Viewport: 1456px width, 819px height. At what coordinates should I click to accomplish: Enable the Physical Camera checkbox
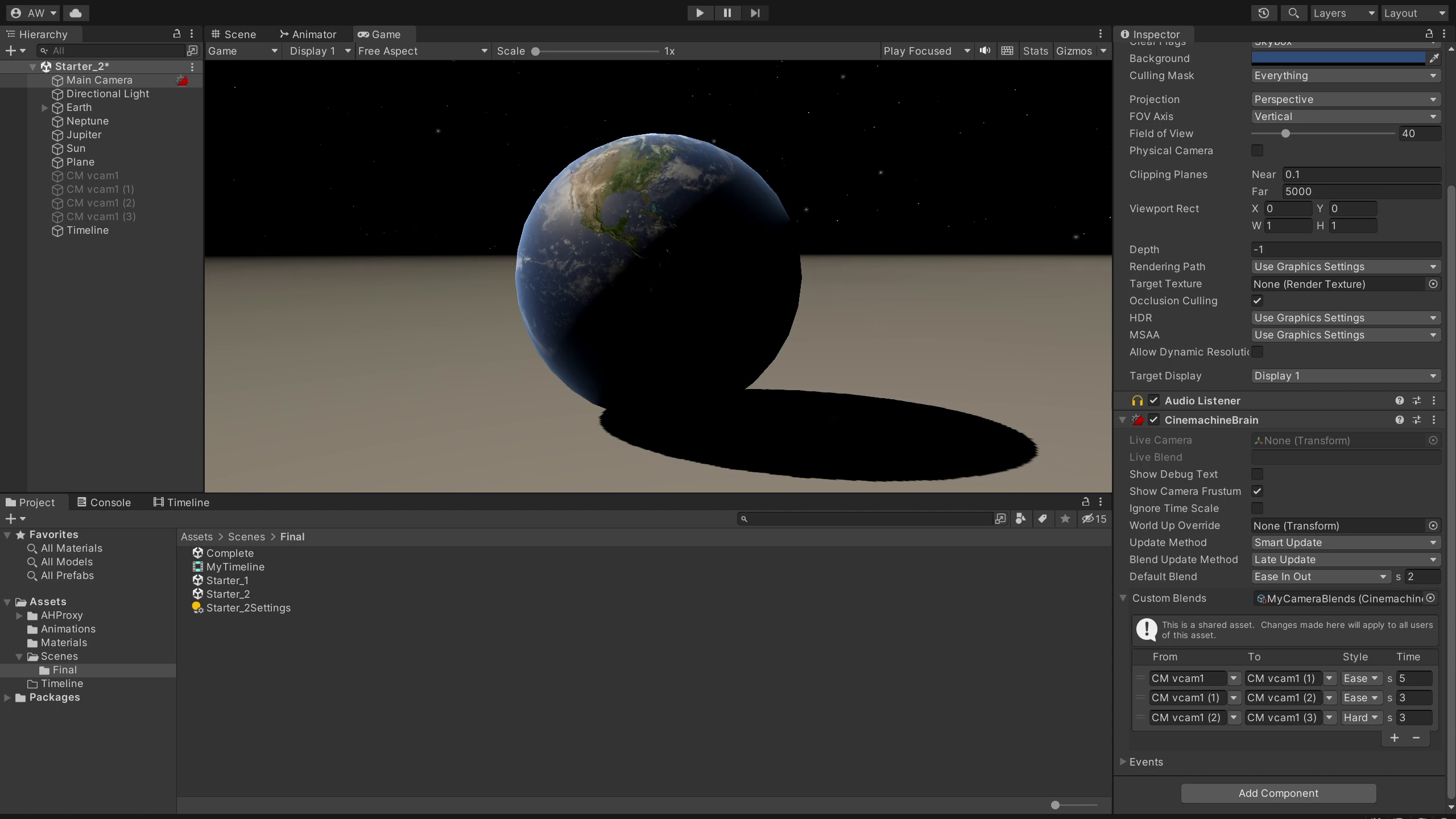1257,151
